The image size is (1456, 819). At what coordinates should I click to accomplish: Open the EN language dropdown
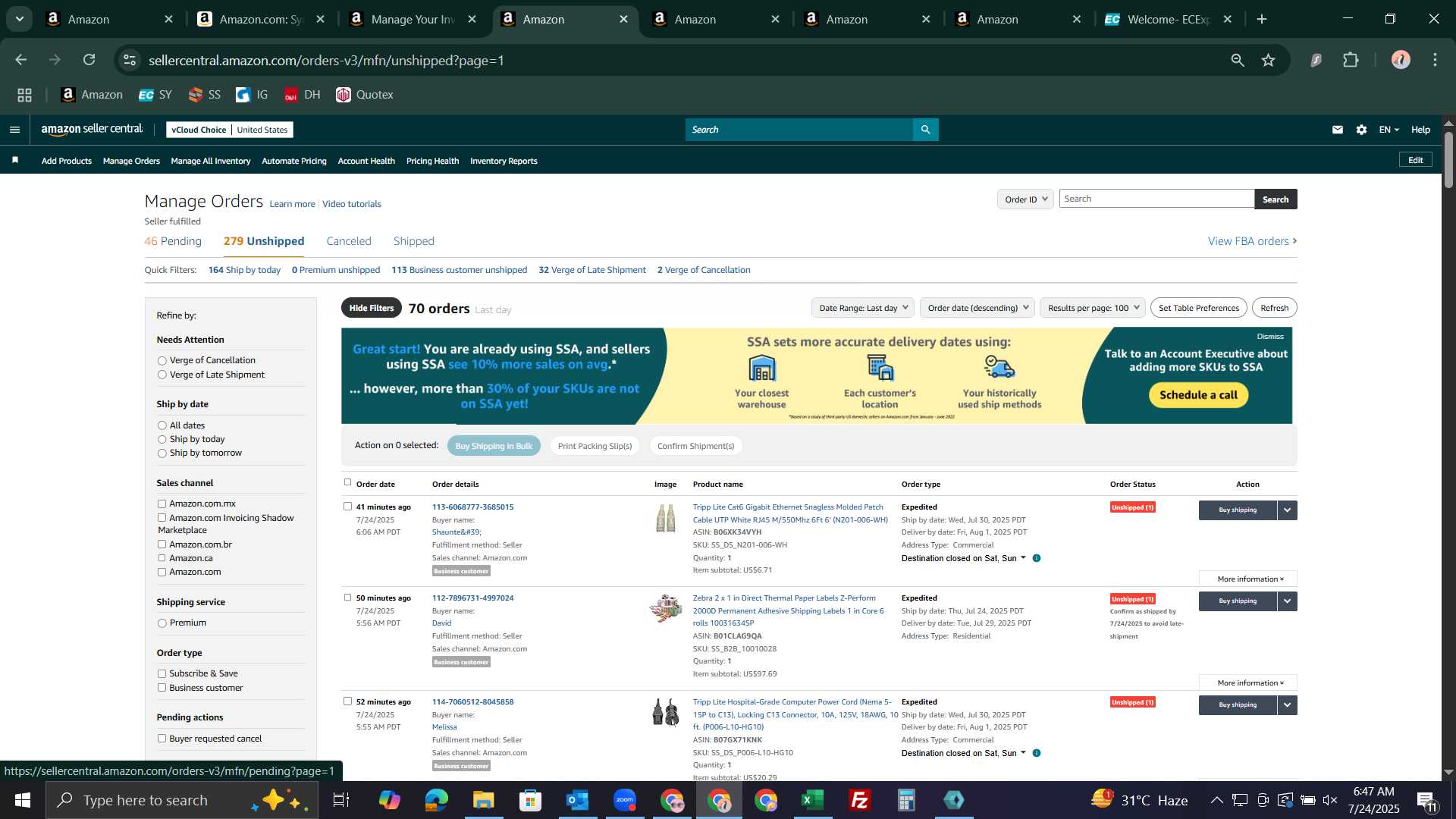click(1389, 130)
